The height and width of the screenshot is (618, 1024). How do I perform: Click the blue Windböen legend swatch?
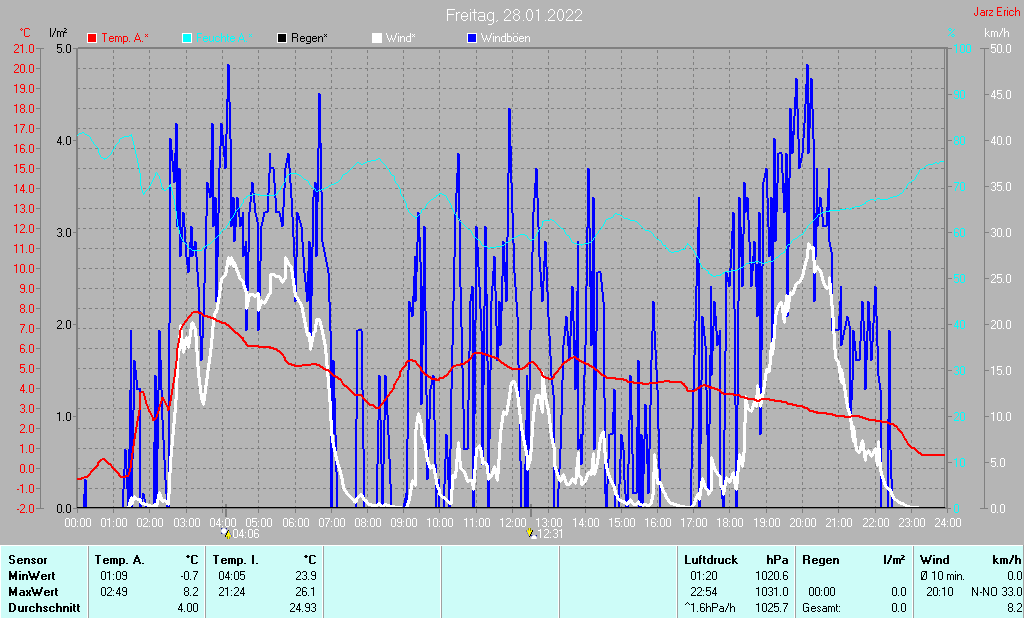(x=472, y=38)
